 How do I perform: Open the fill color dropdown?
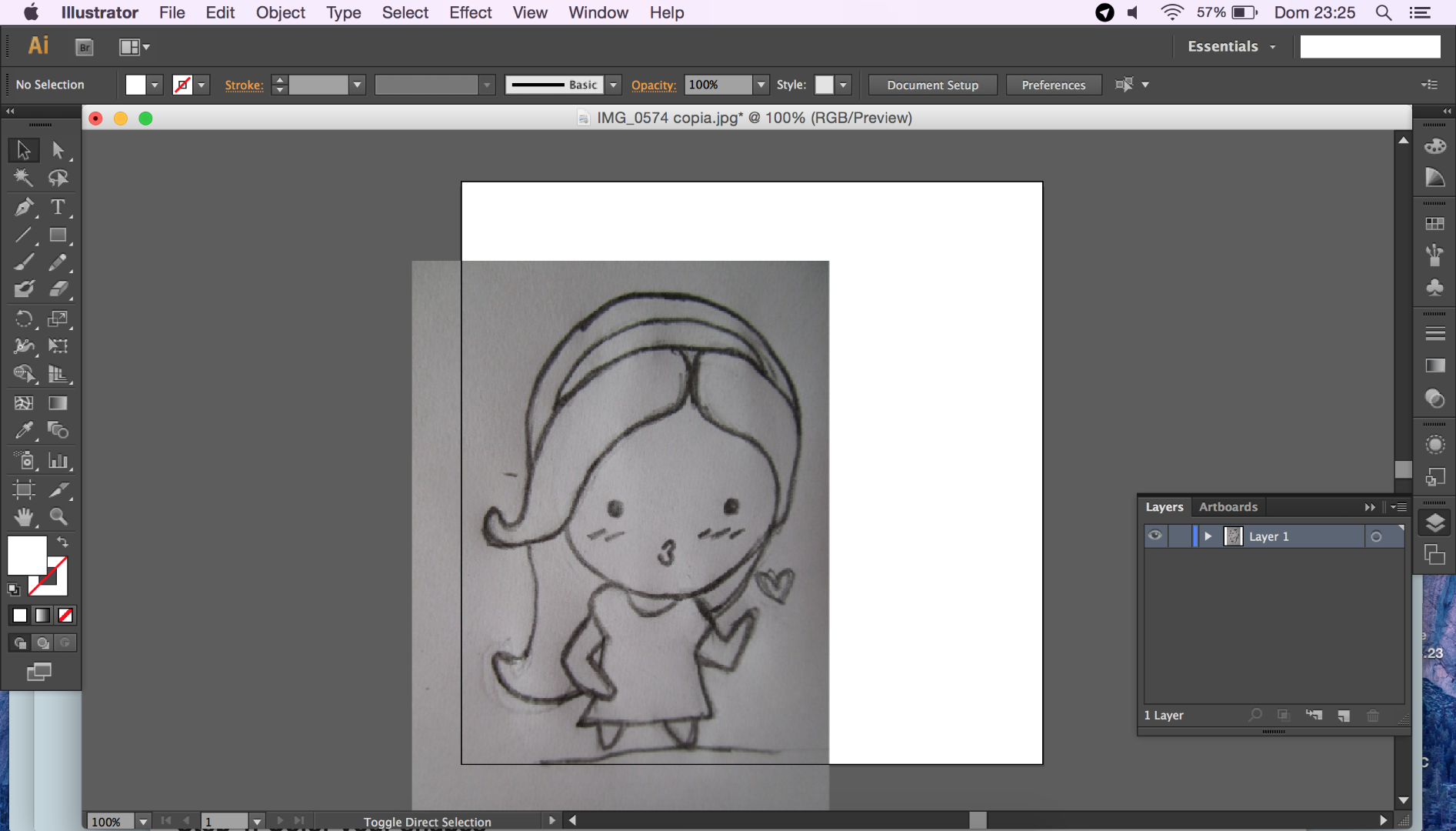[x=155, y=85]
